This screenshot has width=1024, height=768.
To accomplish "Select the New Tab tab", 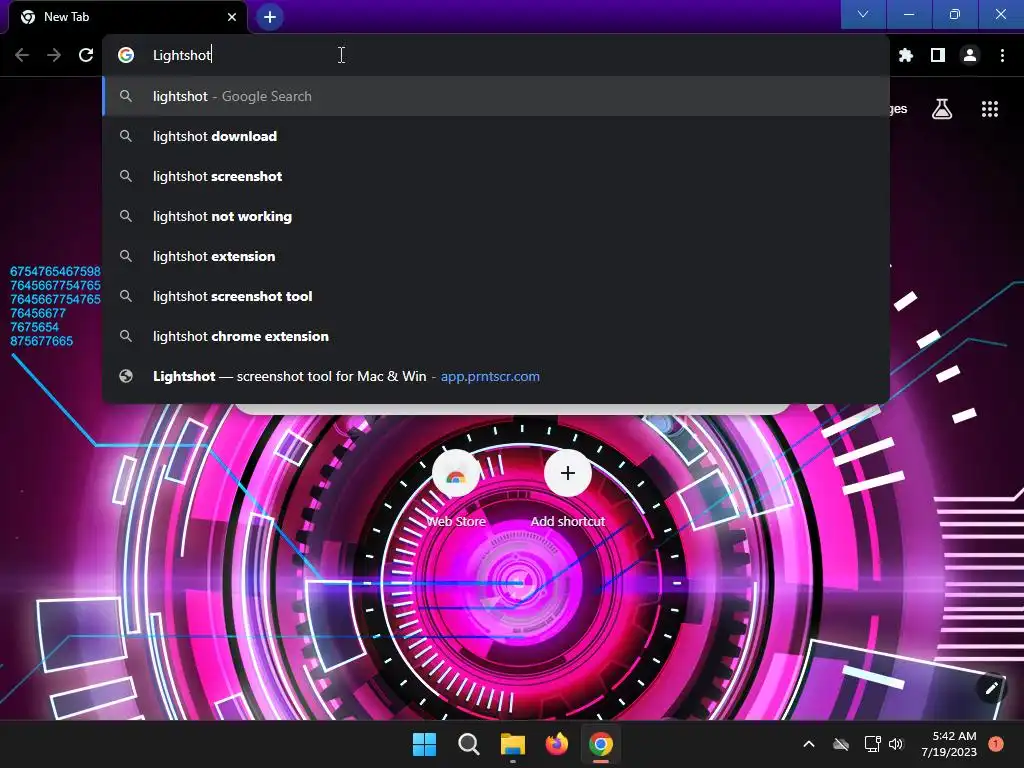I will coord(128,17).
